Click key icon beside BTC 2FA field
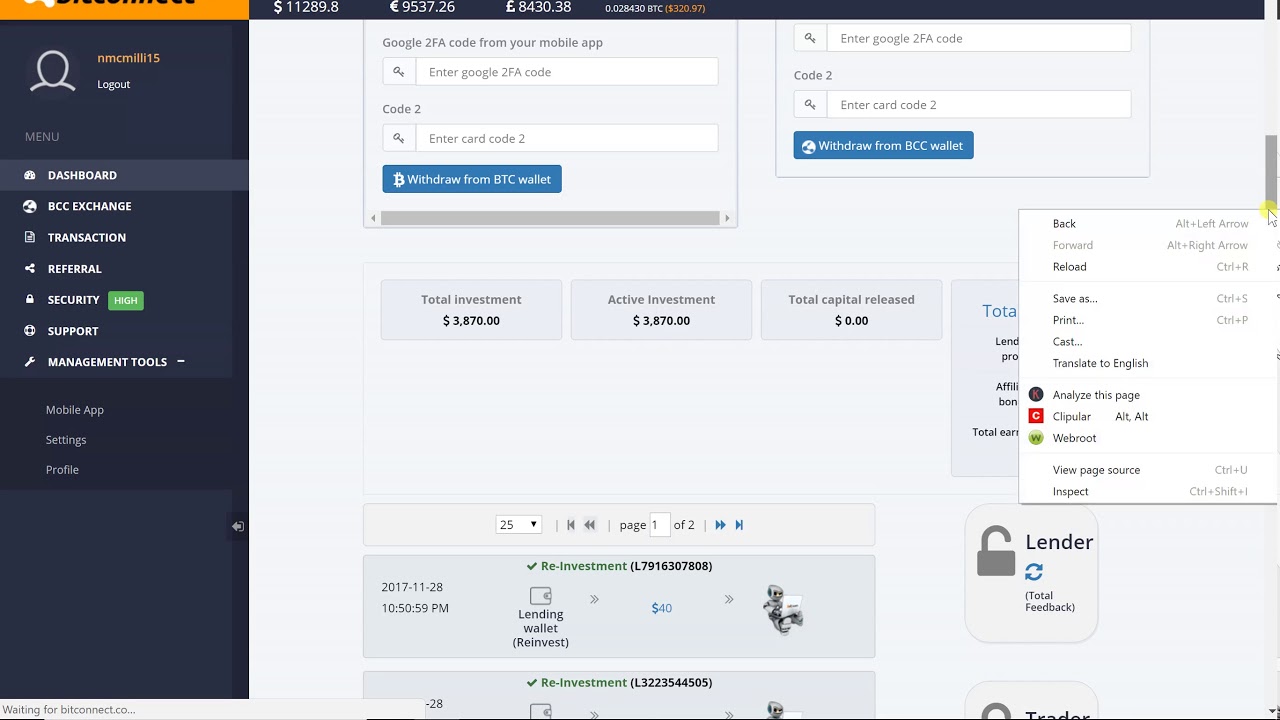 click(x=399, y=72)
